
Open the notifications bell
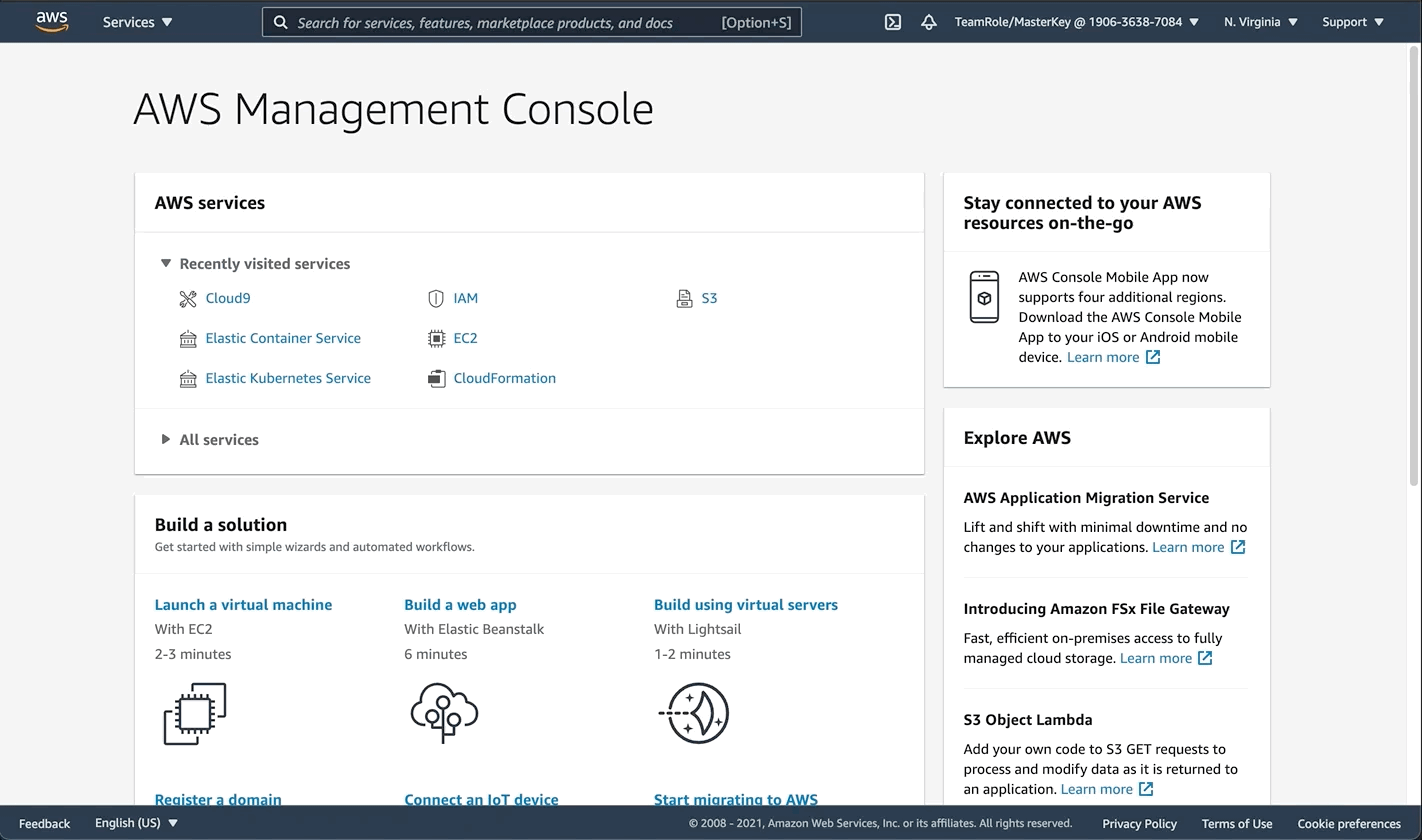click(929, 22)
